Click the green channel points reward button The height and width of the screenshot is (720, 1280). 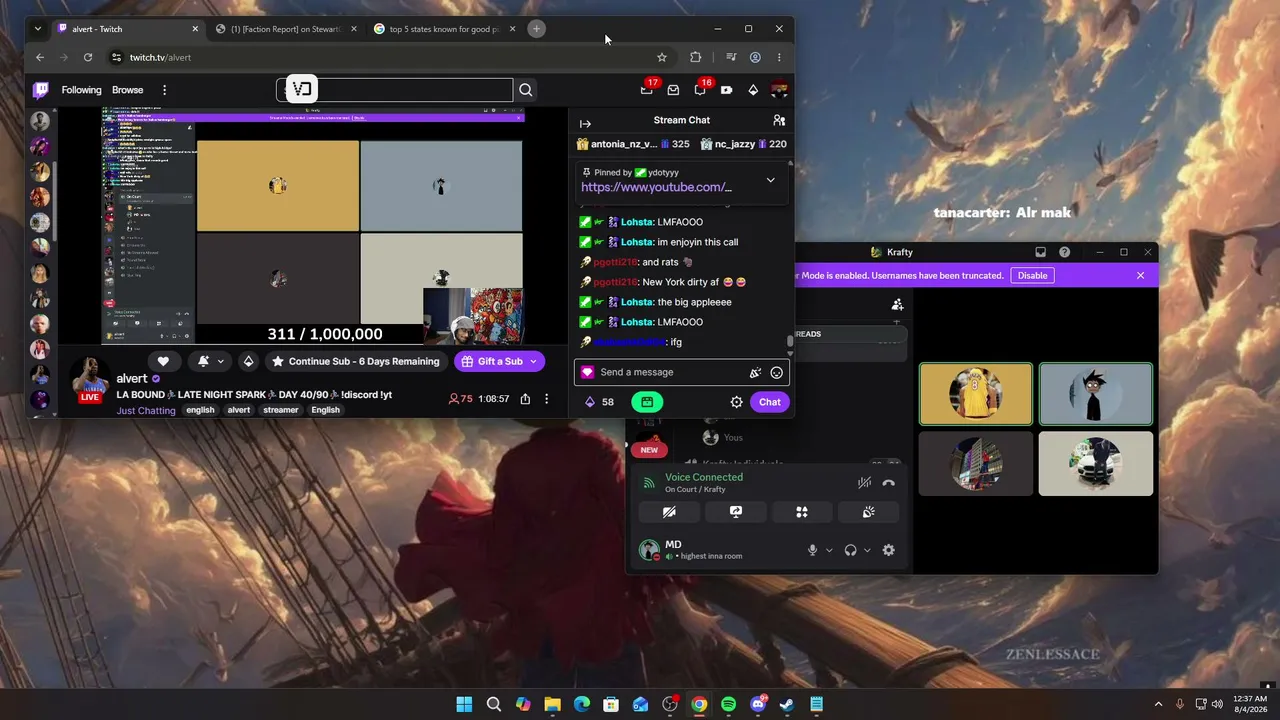(x=647, y=402)
